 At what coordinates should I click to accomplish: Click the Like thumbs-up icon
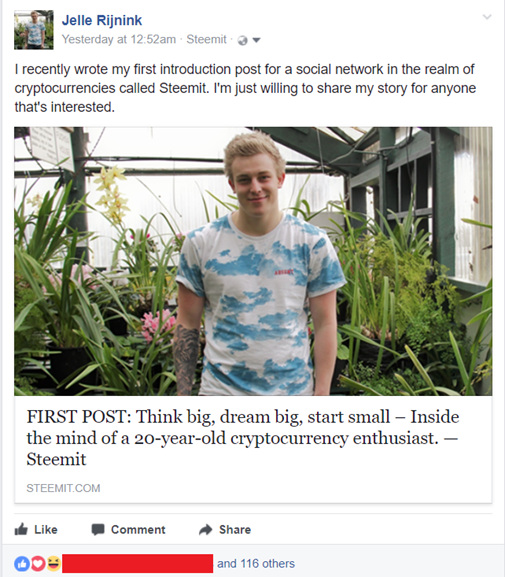[21, 529]
